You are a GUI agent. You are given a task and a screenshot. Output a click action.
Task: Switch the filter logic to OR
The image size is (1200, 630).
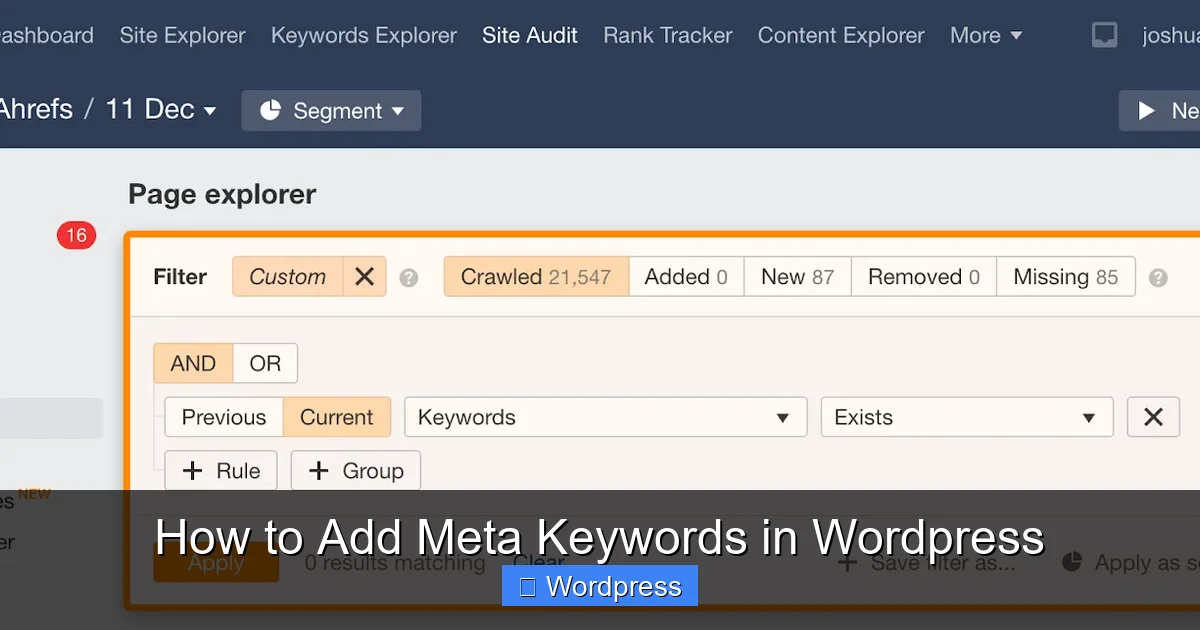tap(265, 363)
